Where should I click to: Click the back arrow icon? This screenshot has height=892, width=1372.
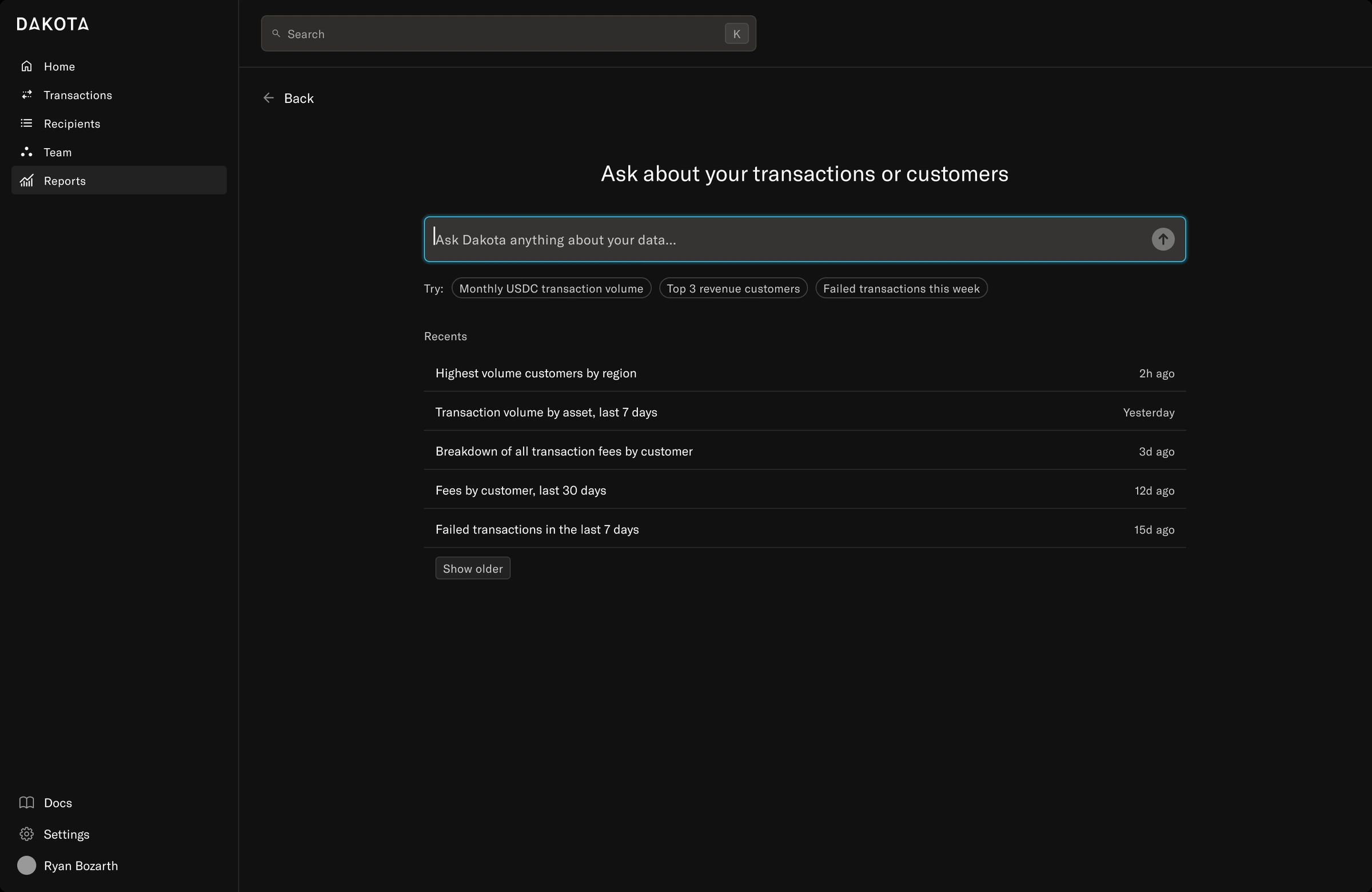268,98
